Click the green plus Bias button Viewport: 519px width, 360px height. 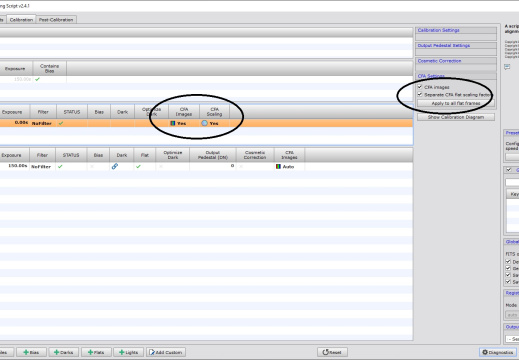[x=31, y=352]
